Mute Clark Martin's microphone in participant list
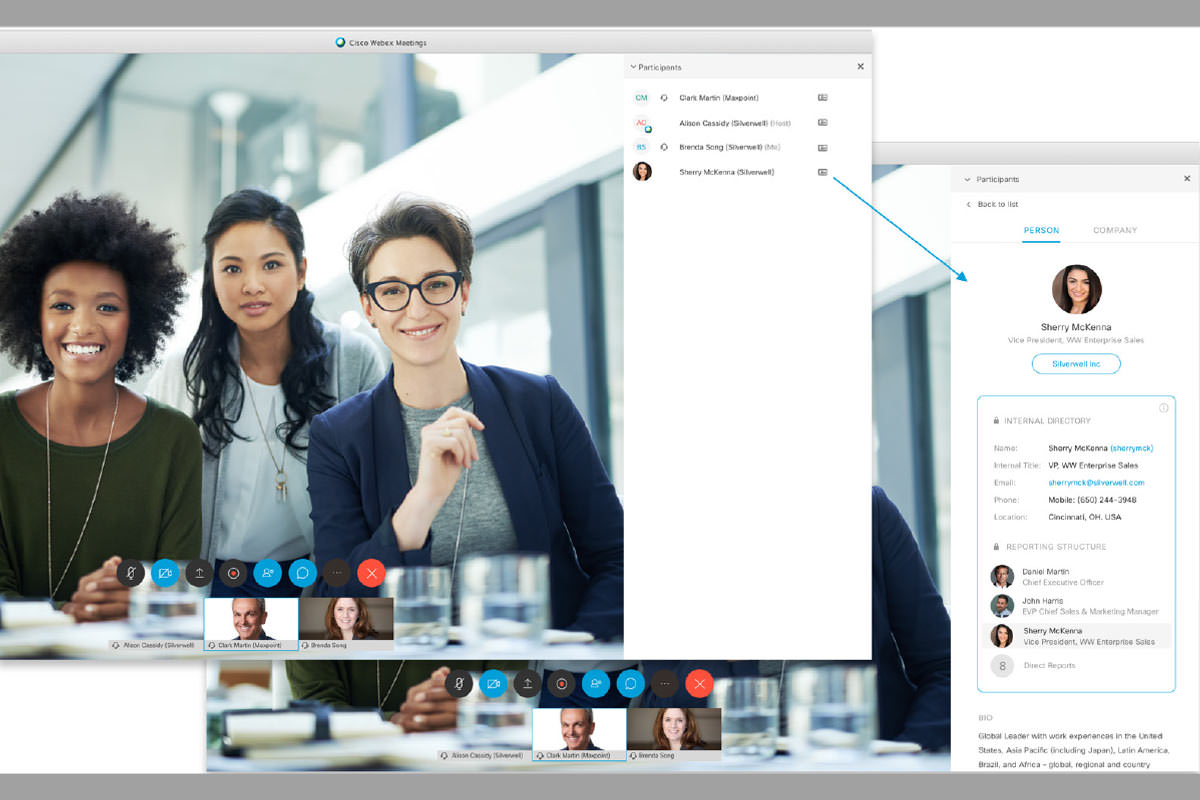The width and height of the screenshot is (1200, 800). [662, 97]
